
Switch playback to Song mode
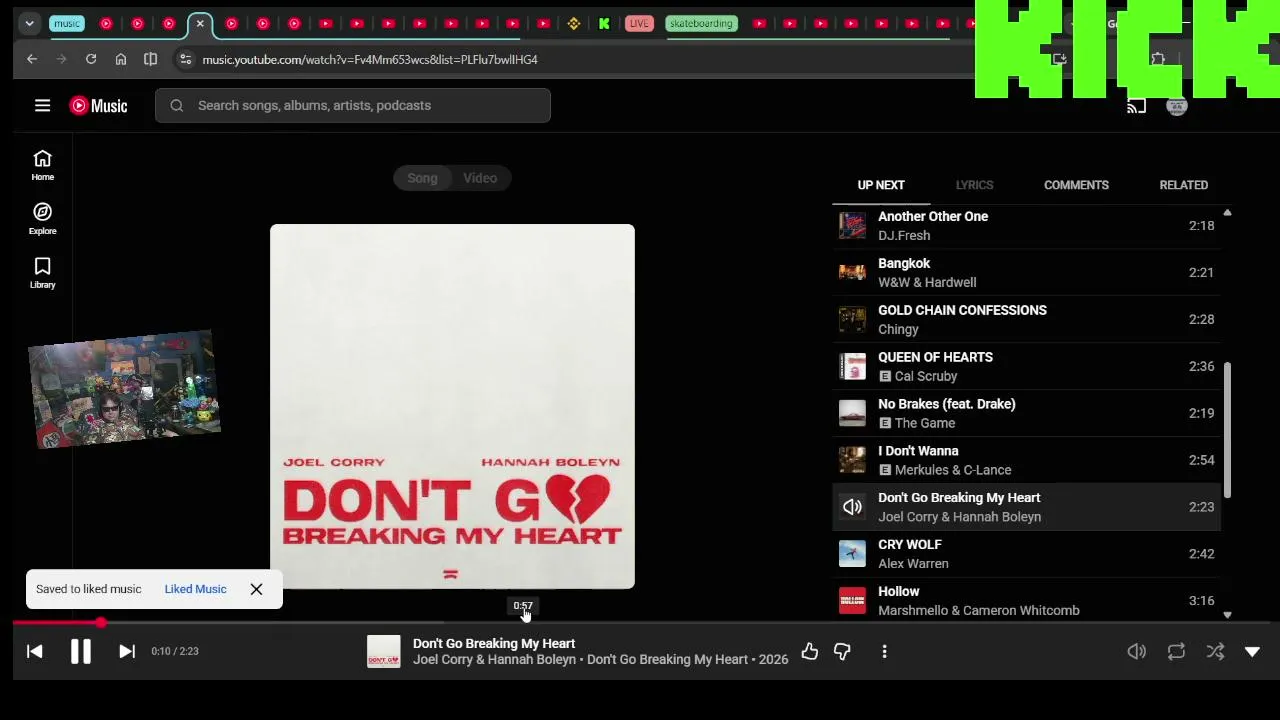click(422, 178)
